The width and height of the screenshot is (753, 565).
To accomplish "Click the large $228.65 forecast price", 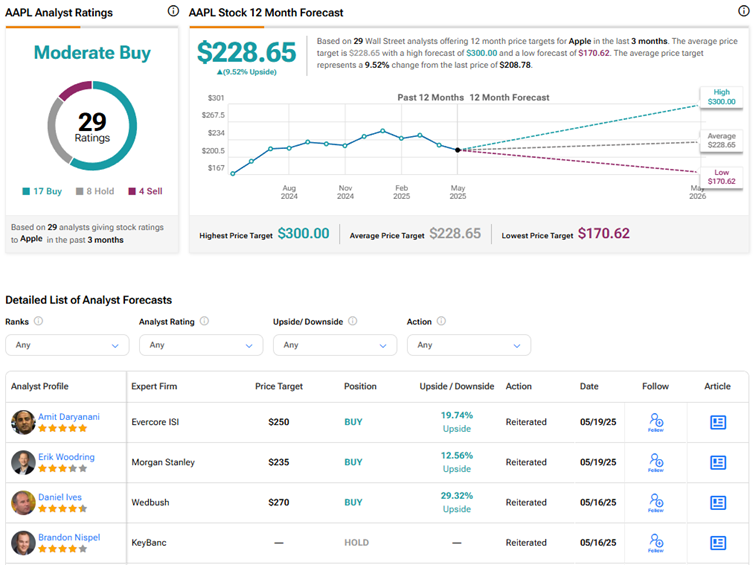I will click(x=246, y=52).
